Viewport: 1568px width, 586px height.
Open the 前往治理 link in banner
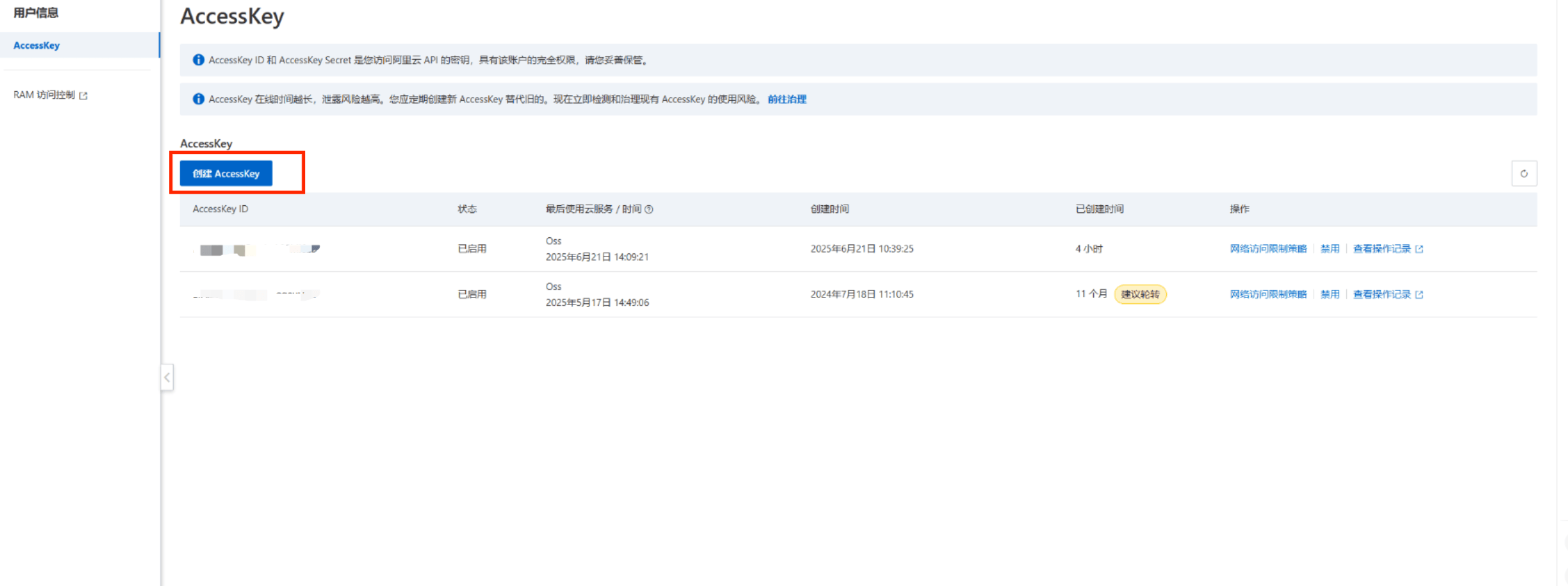point(787,99)
